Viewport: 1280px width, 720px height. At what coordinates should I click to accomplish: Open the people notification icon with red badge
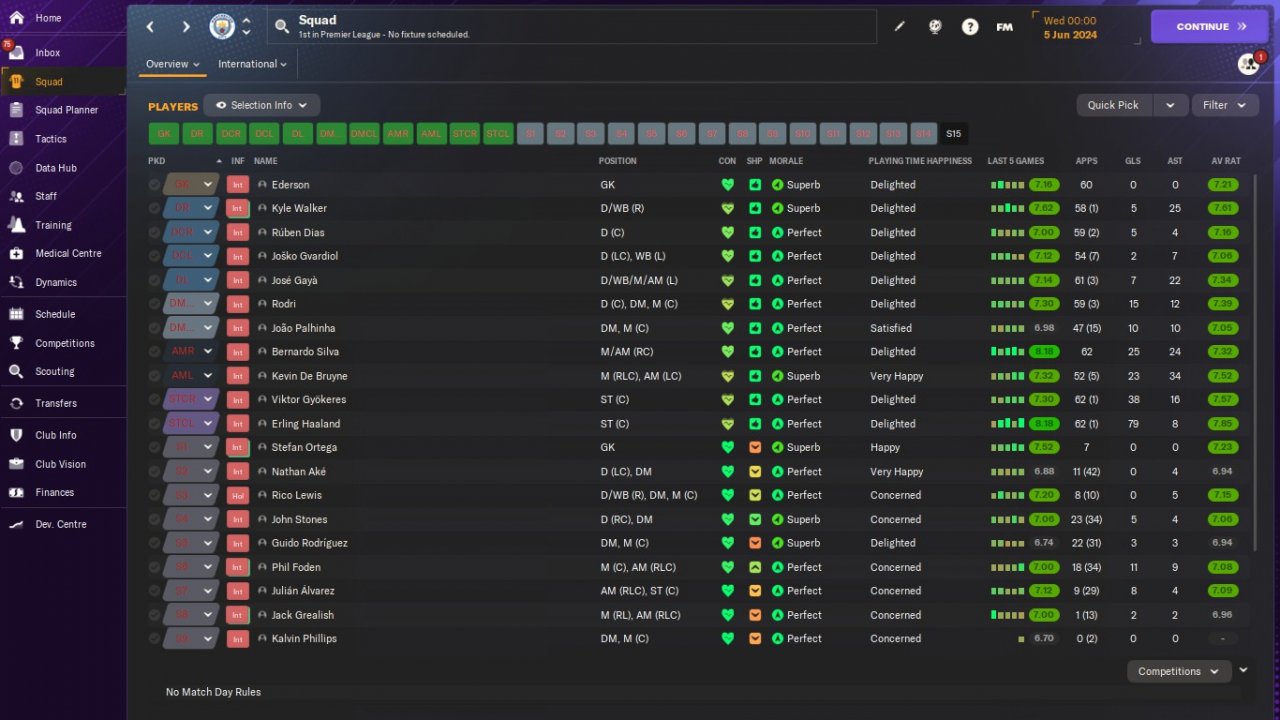[x=1249, y=64]
